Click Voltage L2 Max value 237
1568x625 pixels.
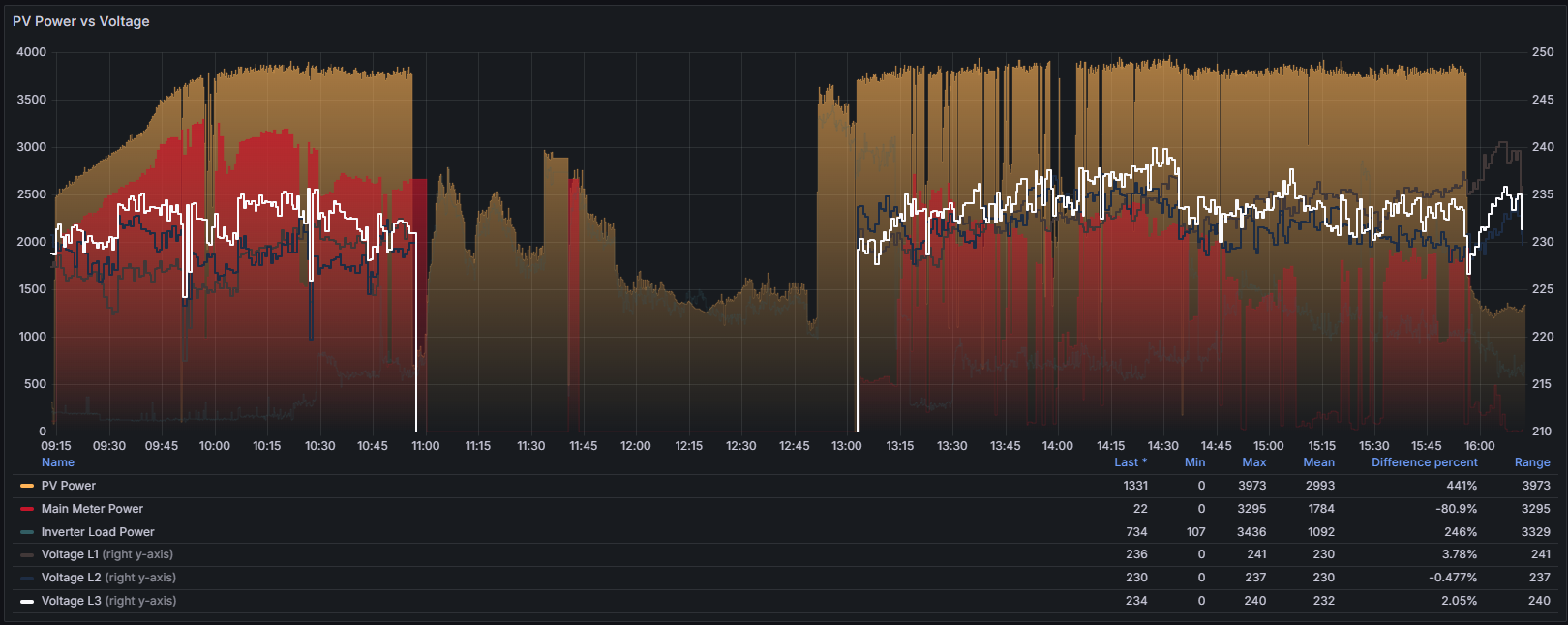(1256, 578)
